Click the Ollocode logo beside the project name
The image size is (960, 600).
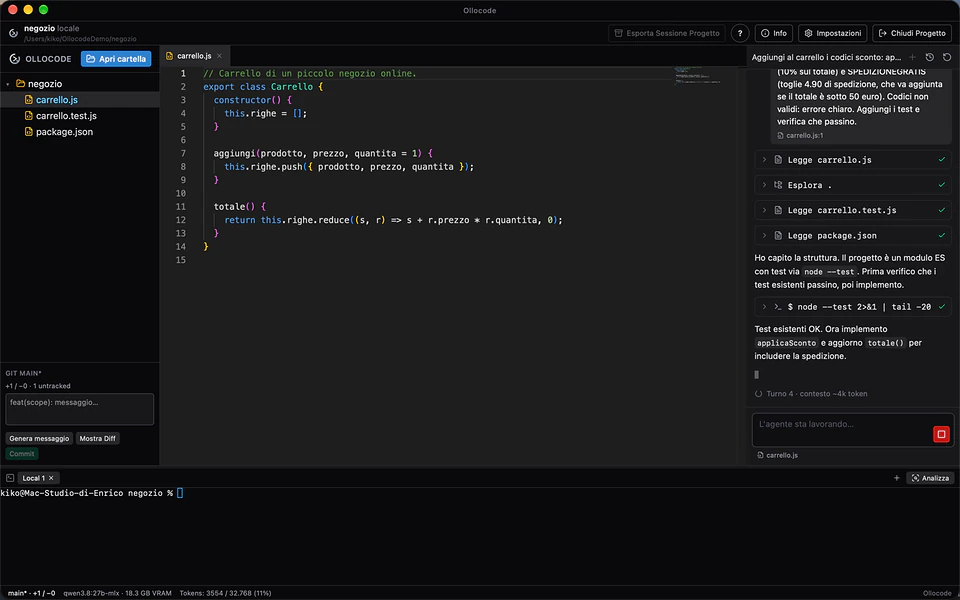(13, 33)
